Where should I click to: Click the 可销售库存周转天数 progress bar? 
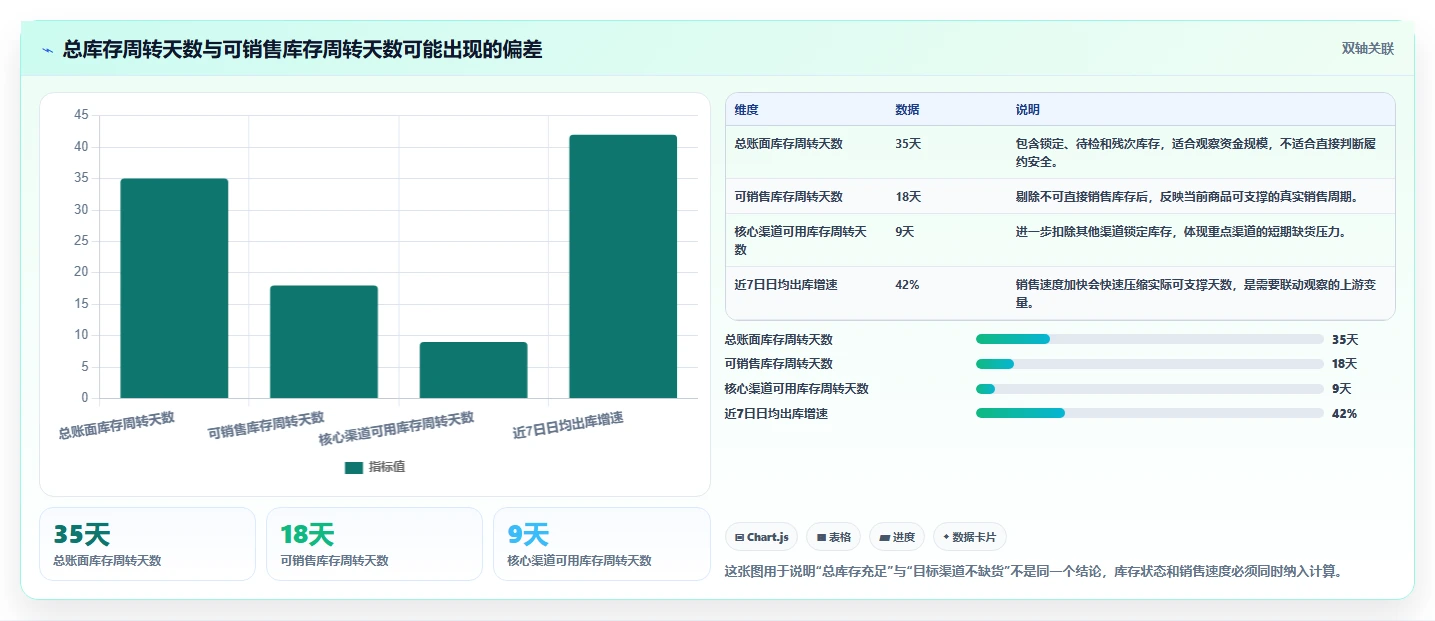pos(1150,364)
